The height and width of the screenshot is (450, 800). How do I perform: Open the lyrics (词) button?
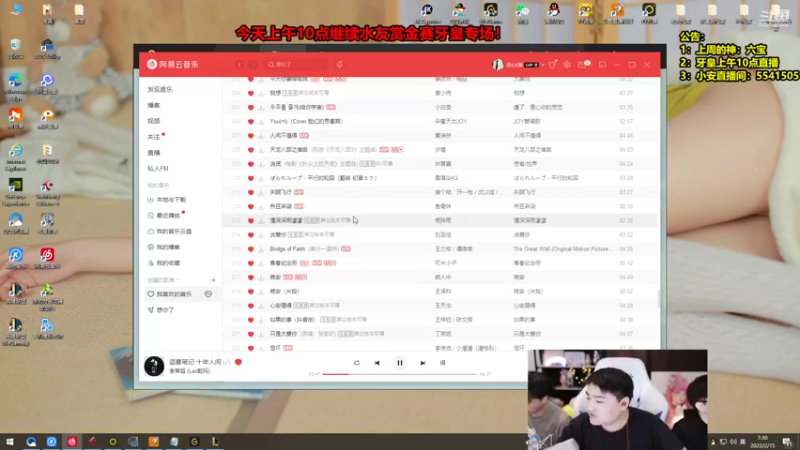(442, 363)
